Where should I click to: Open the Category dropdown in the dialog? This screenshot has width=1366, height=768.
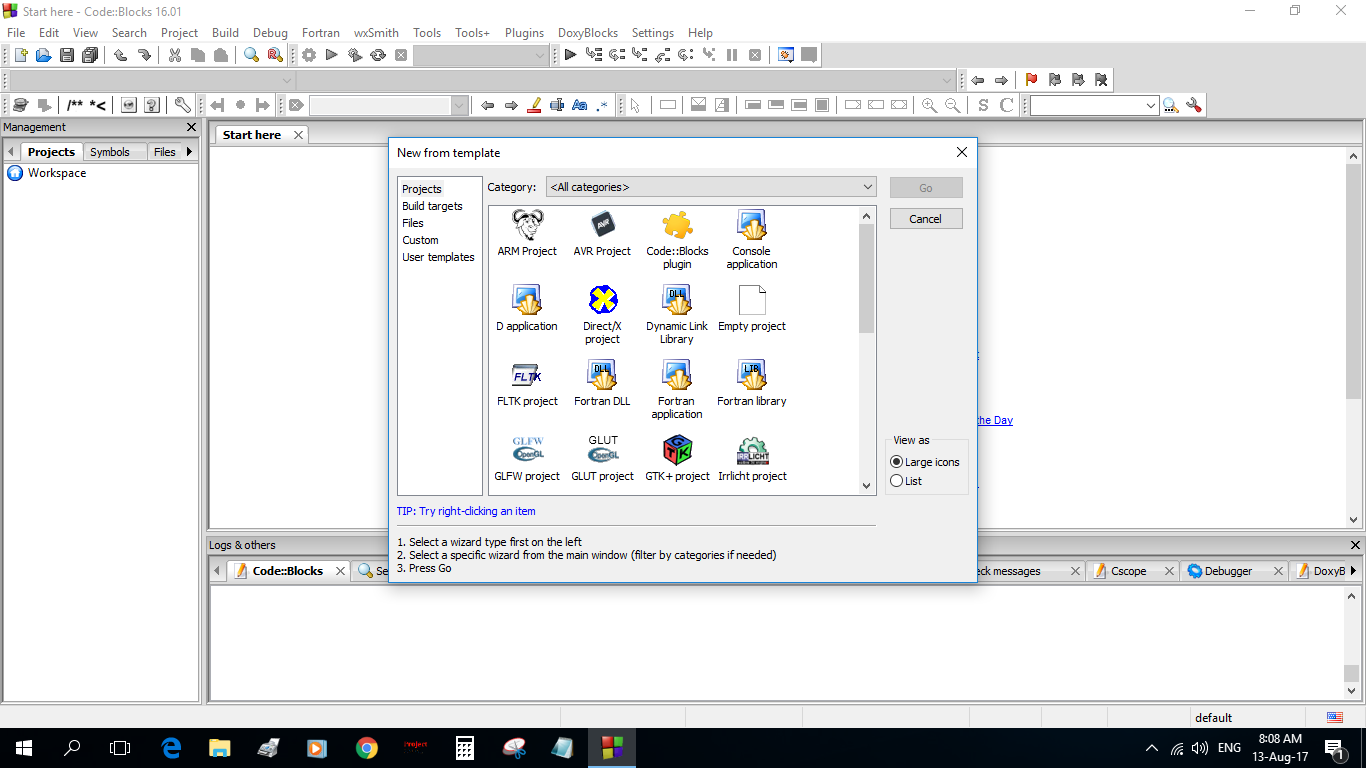click(x=711, y=187)
